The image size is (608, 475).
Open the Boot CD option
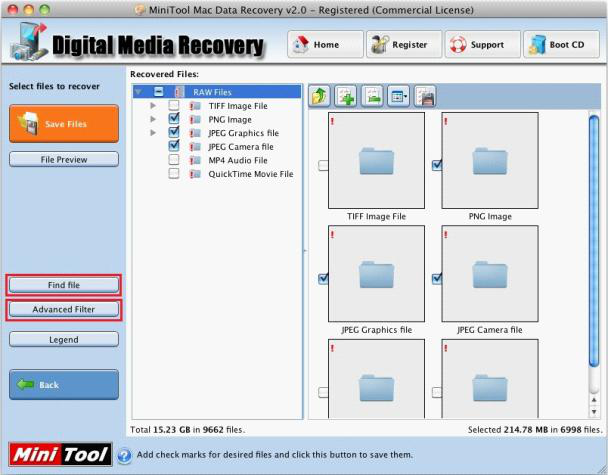click(x=561, y=45)
